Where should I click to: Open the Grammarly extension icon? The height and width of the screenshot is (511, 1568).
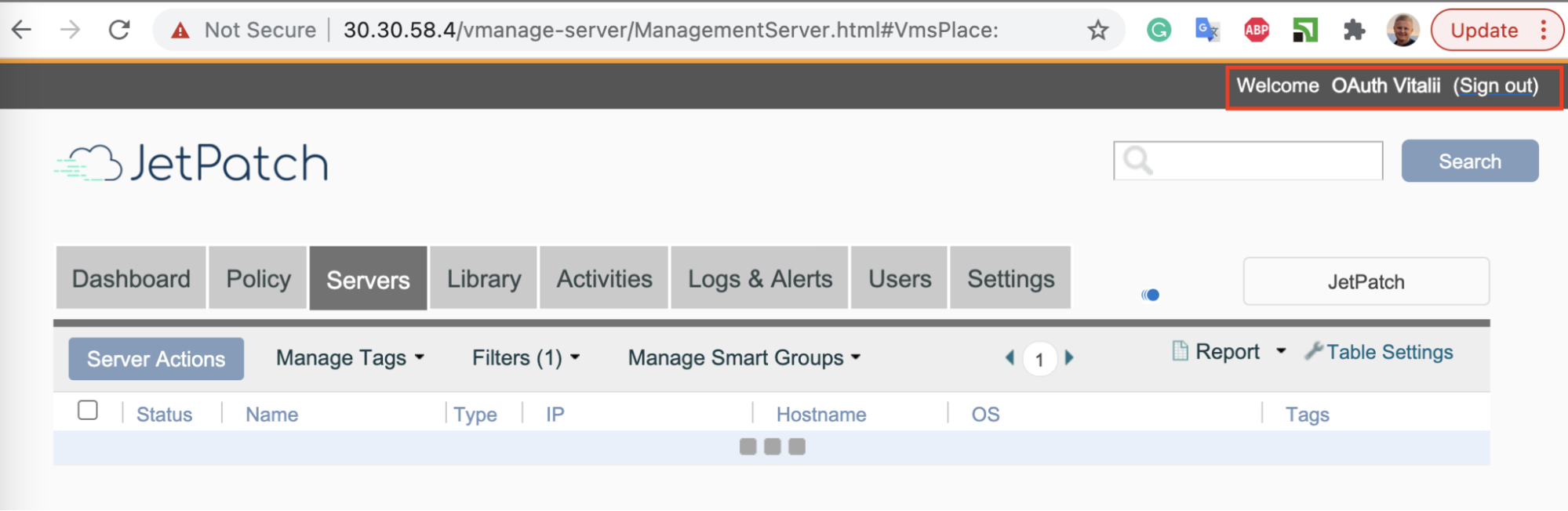pyautogui.click(x=1159, y=31)
